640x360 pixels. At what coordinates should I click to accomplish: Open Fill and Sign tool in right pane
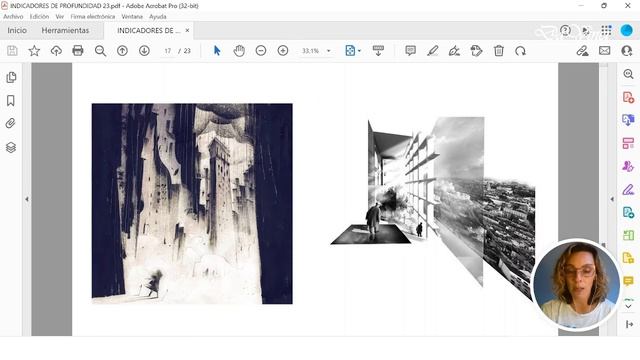[x=629, y=190]
